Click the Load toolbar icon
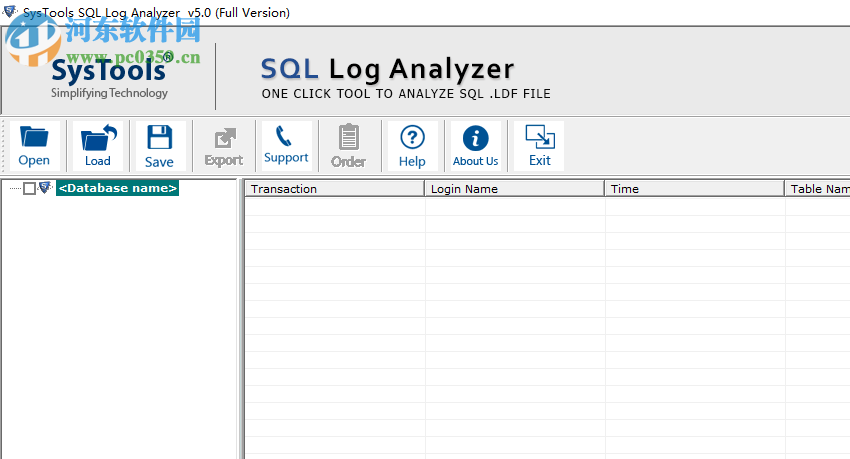850x459 pixels. pos(98,146)
